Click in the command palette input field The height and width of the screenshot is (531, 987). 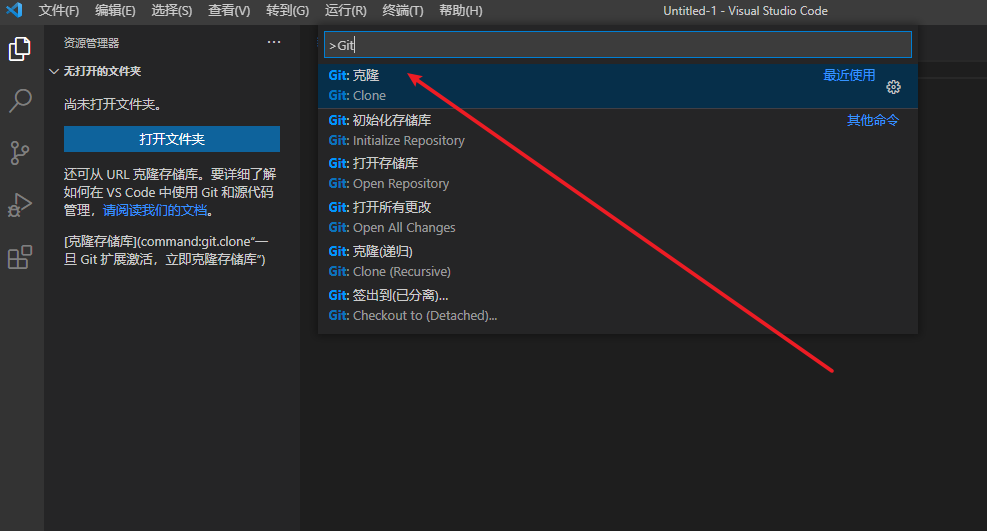coord(618,45)
